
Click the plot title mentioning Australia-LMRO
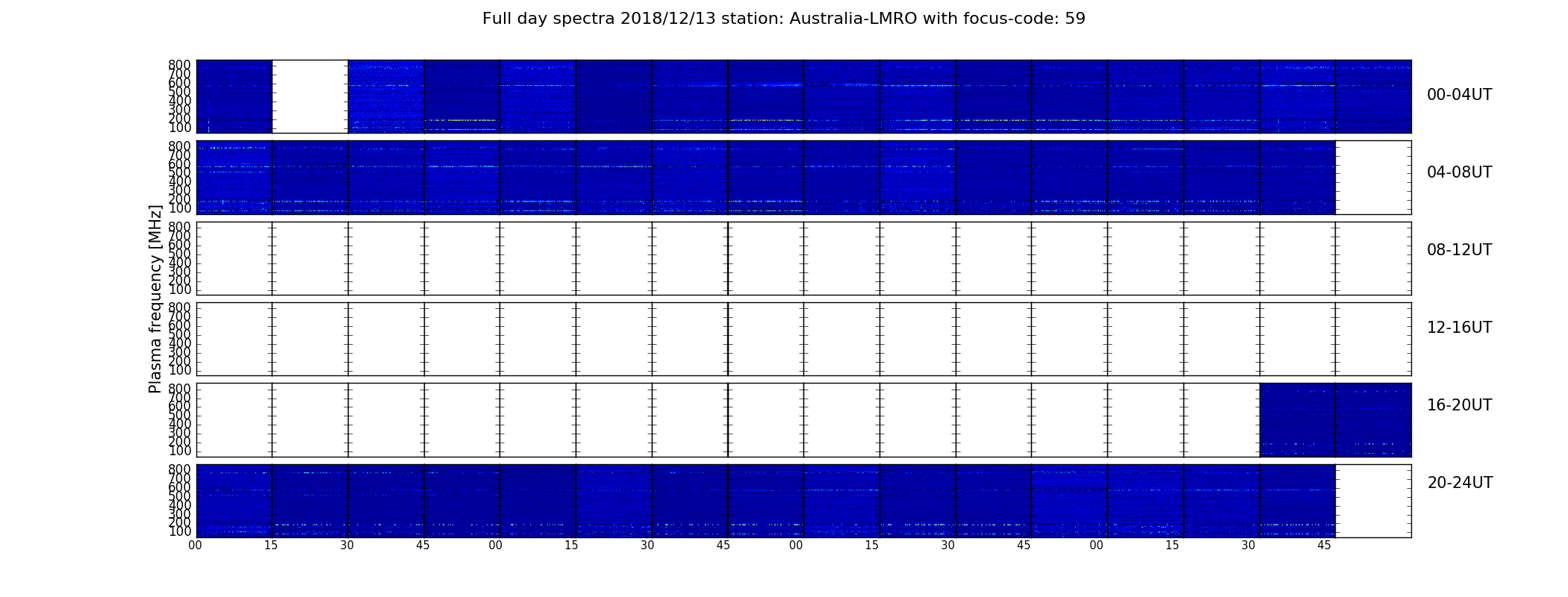pyautogui.click(x=783, y=19)
